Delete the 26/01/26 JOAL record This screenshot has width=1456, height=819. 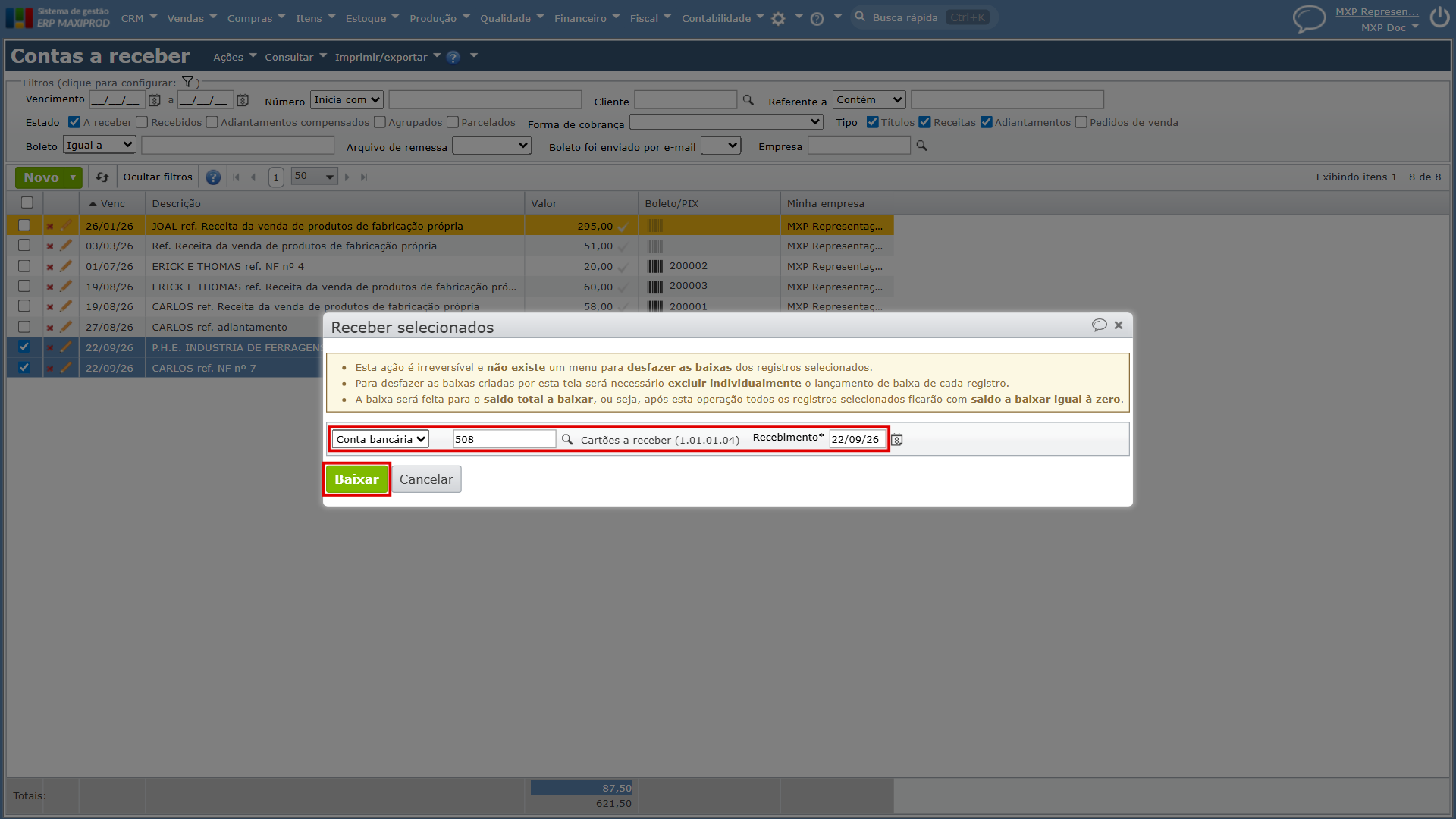(50, 226)
